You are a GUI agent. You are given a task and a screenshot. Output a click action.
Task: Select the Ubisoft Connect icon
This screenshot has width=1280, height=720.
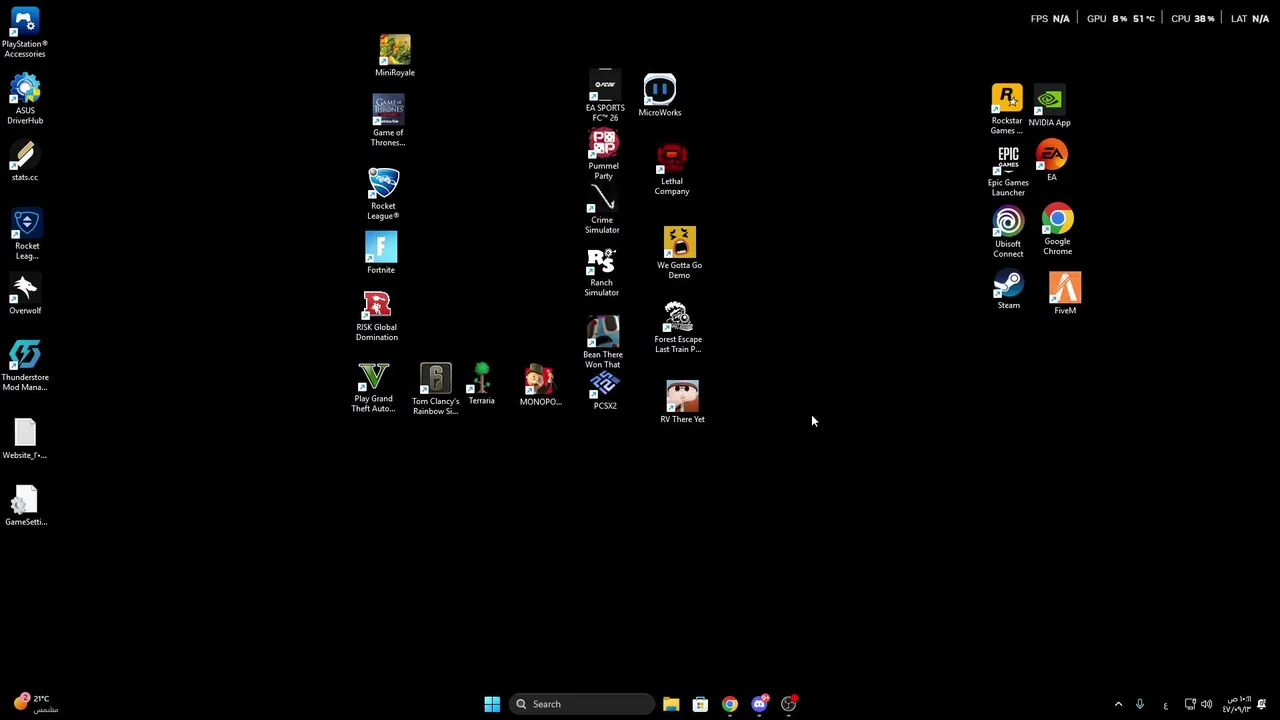[x=1008, y=232]
